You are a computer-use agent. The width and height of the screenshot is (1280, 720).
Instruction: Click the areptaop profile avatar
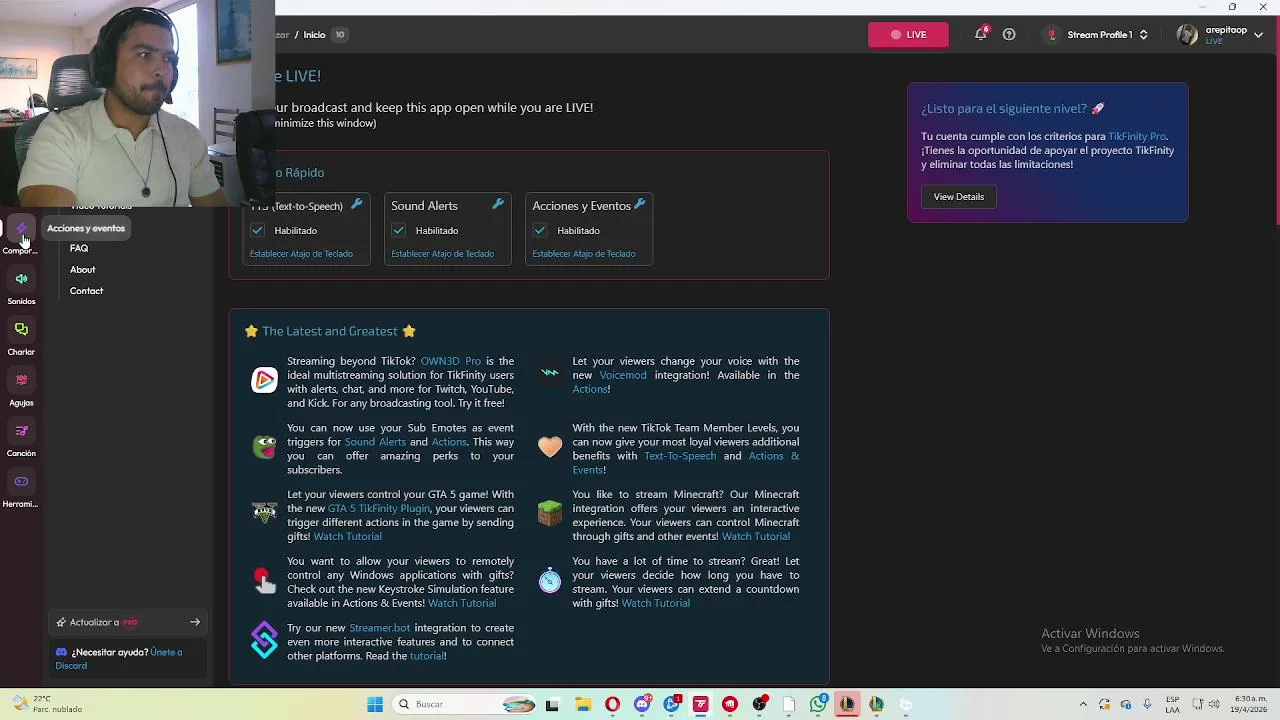point(1187,34)
